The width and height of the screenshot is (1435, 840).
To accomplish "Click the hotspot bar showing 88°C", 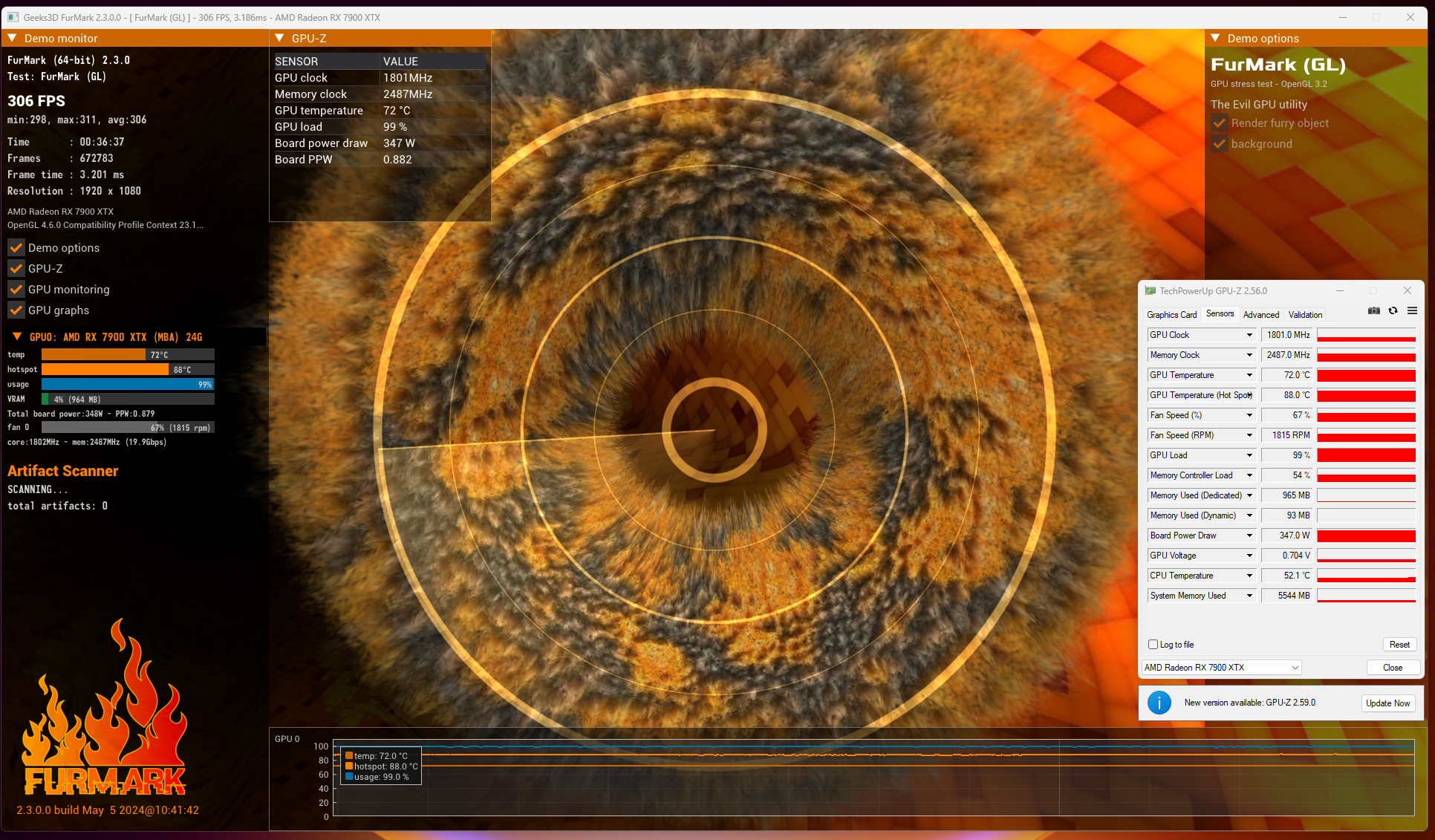I will pyautogui.click(x=128, y=369).
